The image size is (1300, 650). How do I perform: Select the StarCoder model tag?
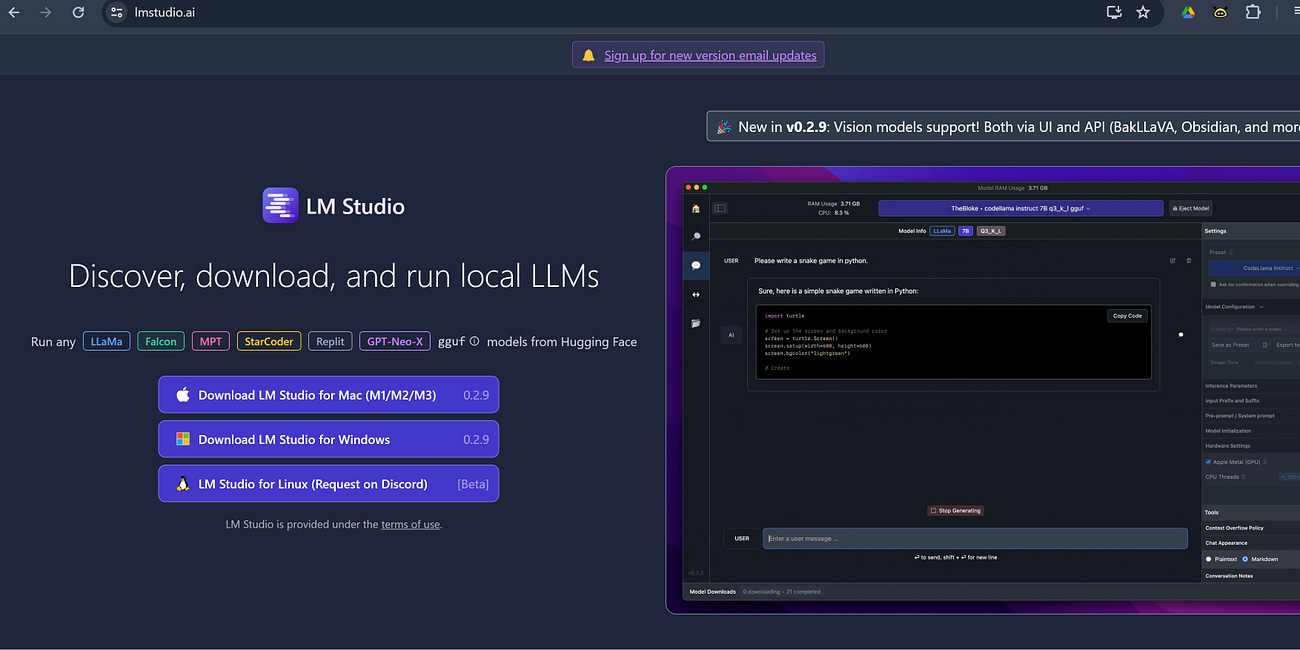pos(269,341)
